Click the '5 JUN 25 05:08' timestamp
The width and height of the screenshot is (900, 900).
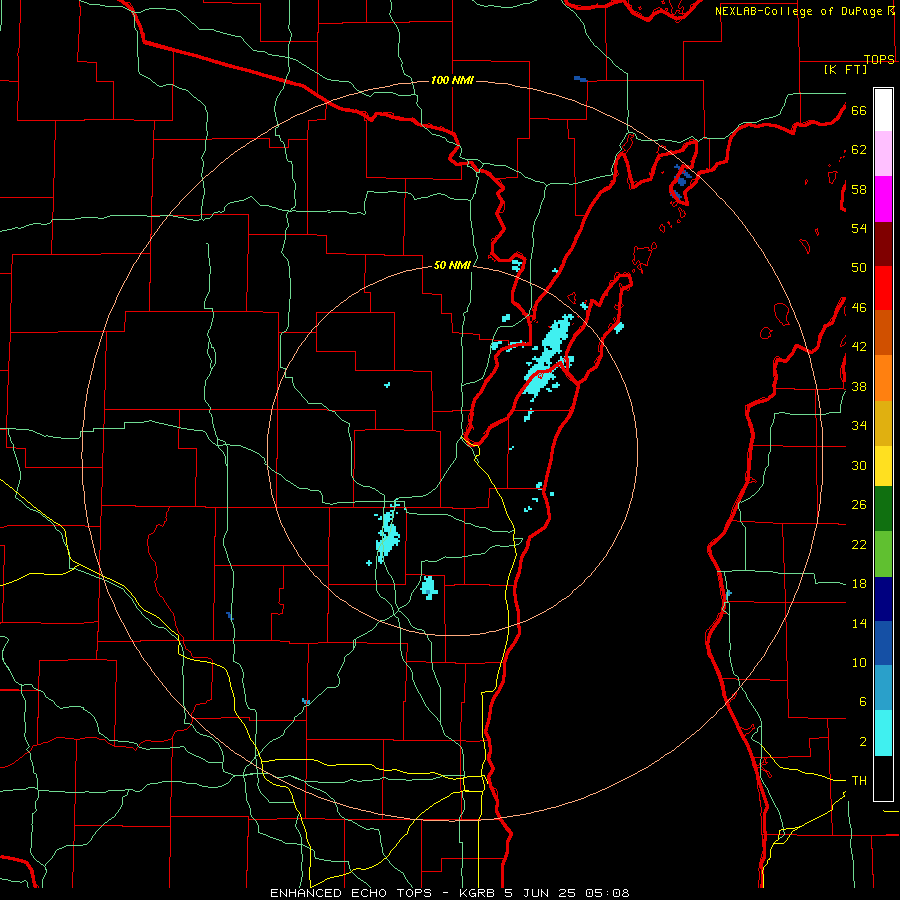[567, 893]
